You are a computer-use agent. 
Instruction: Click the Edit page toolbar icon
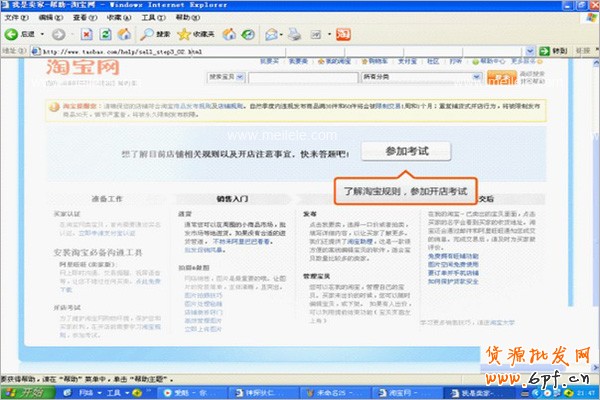316,34
